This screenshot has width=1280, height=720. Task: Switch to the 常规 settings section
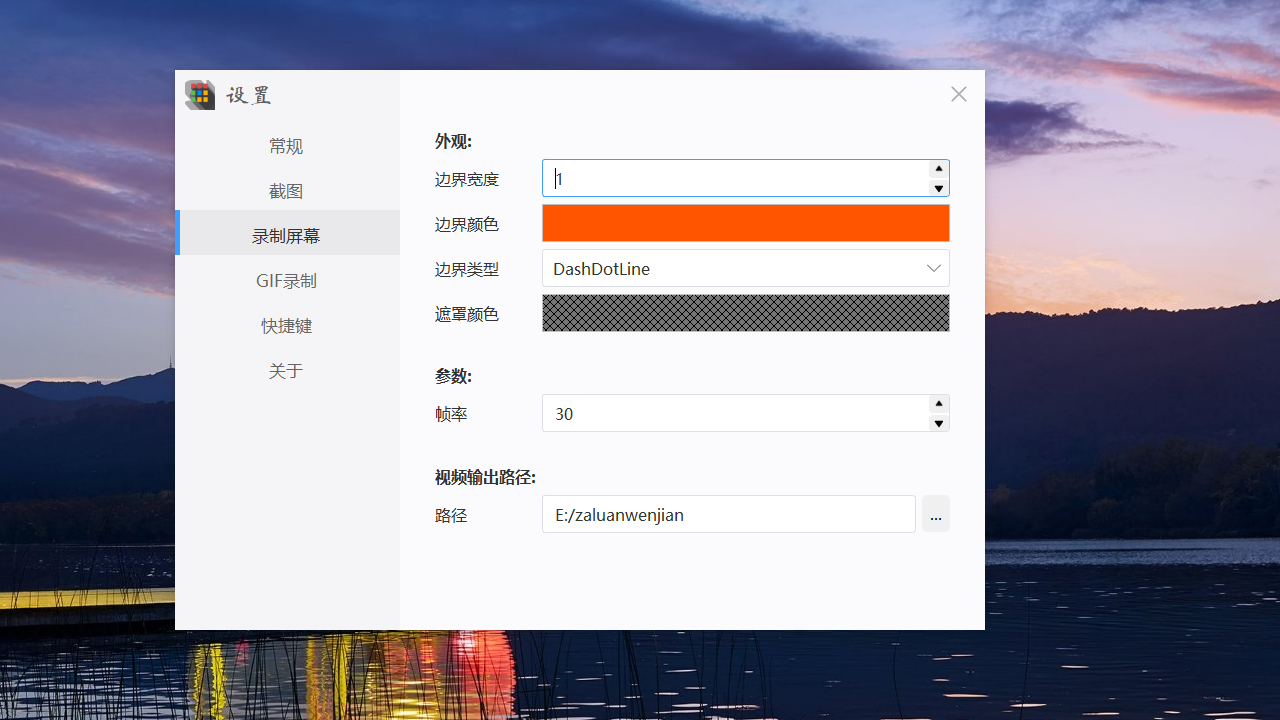(x=286, y=145)
